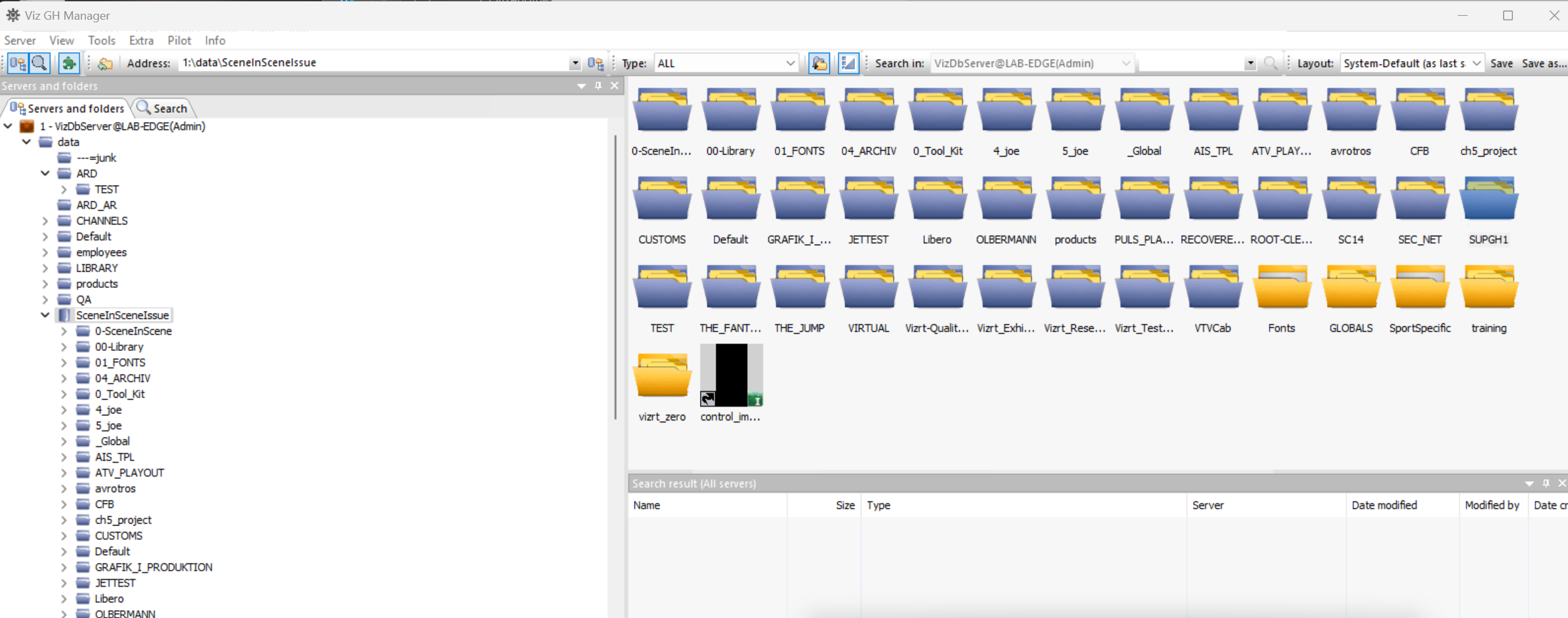Select the _Global folder icon in grid
1568x618 pixels.
[1144, 111]
